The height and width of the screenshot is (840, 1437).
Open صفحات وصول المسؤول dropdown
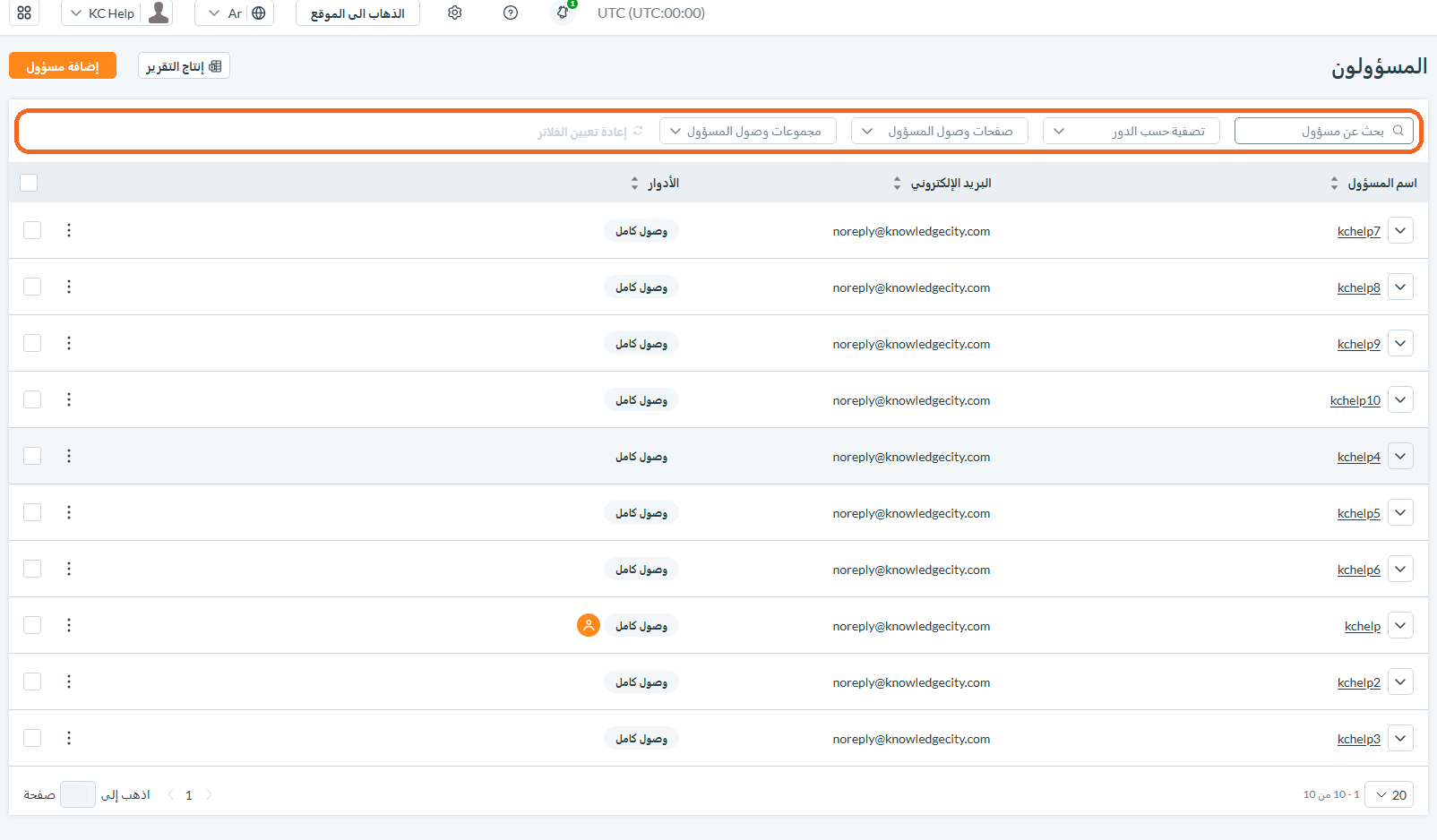pos(940,131)
